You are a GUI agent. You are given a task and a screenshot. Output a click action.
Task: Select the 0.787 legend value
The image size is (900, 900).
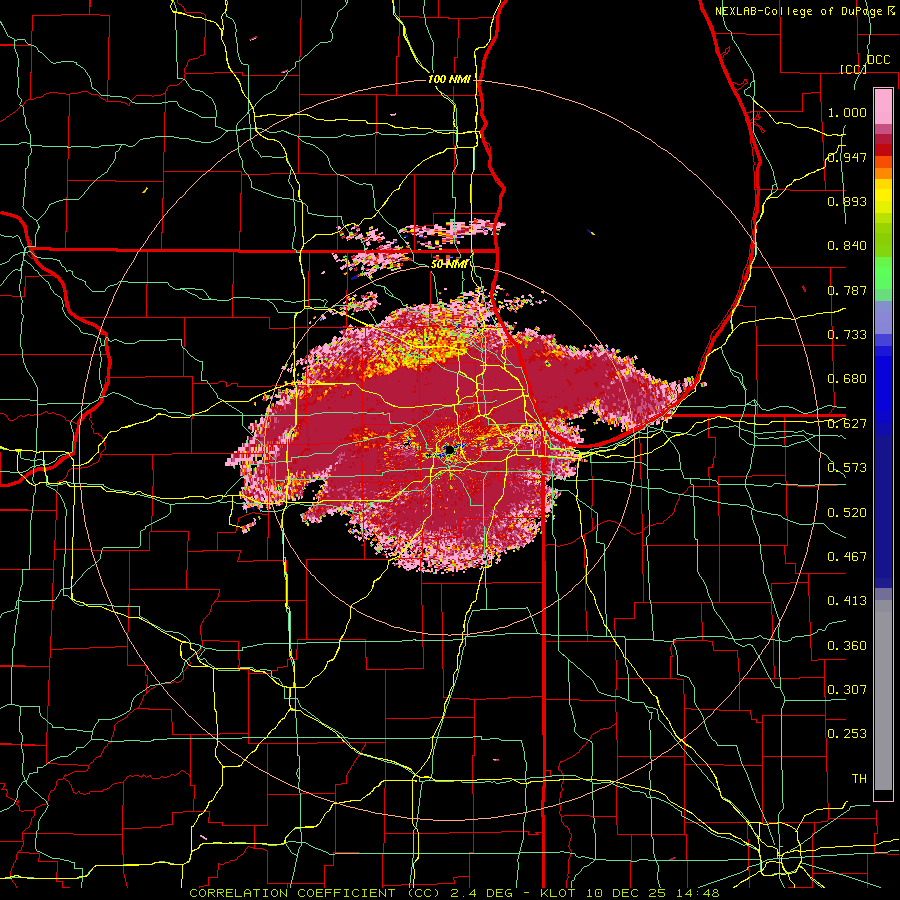(x=847, y=290)
